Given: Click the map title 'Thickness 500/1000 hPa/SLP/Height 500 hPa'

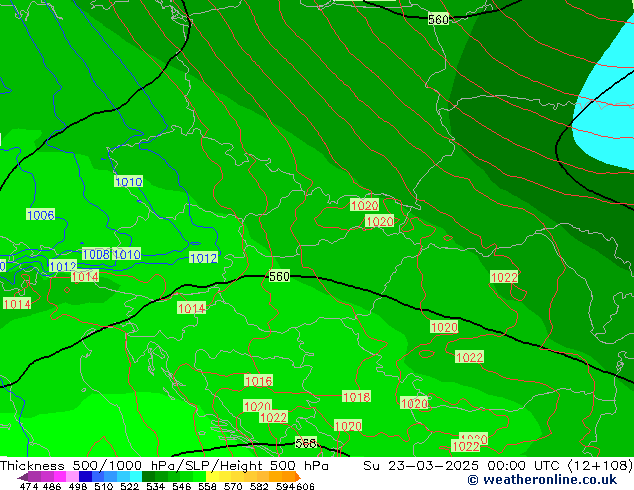Looking at the screenshot, I should [x=164, y=466].
